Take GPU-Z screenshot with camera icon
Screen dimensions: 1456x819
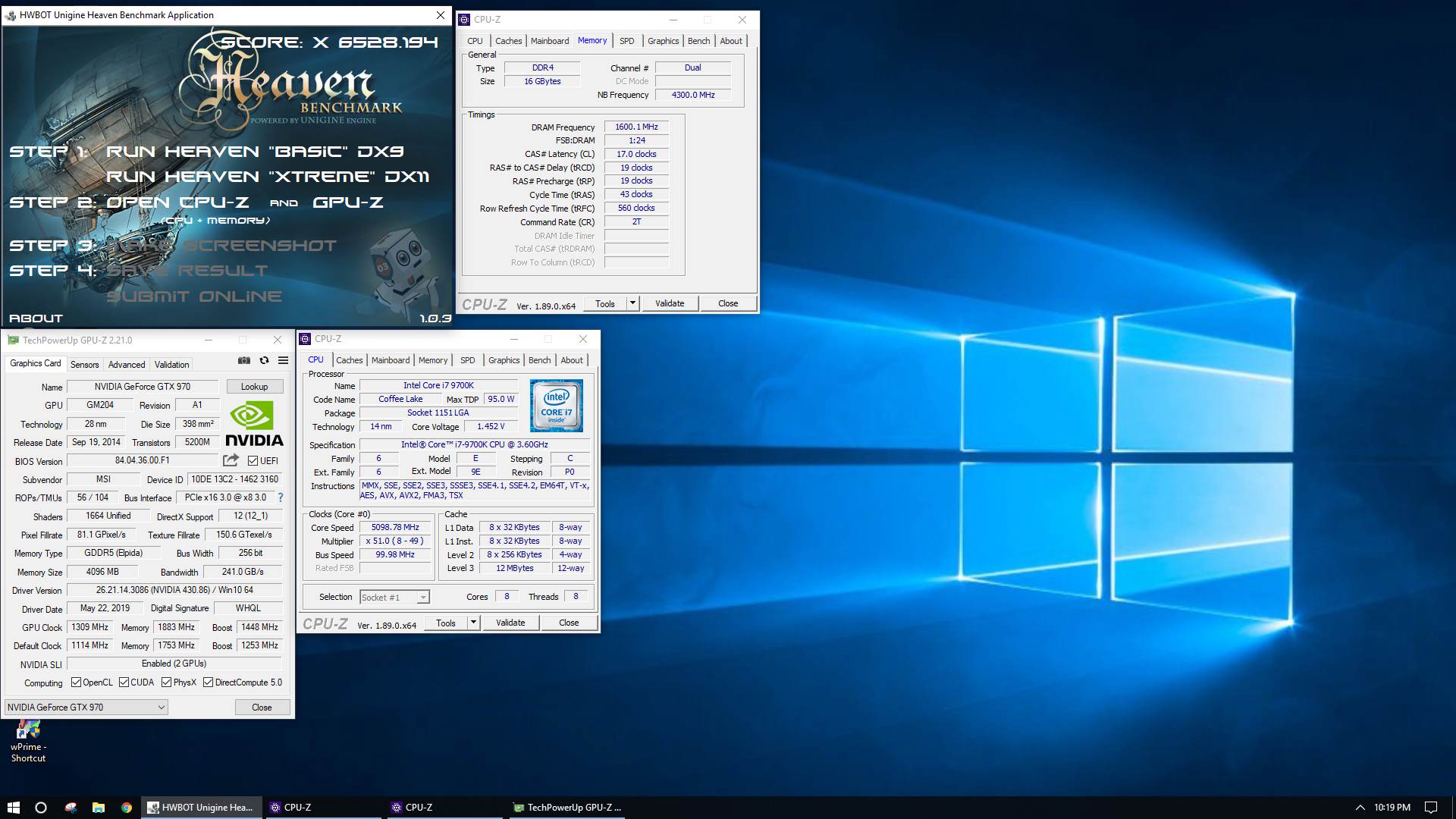coord(243,361)
